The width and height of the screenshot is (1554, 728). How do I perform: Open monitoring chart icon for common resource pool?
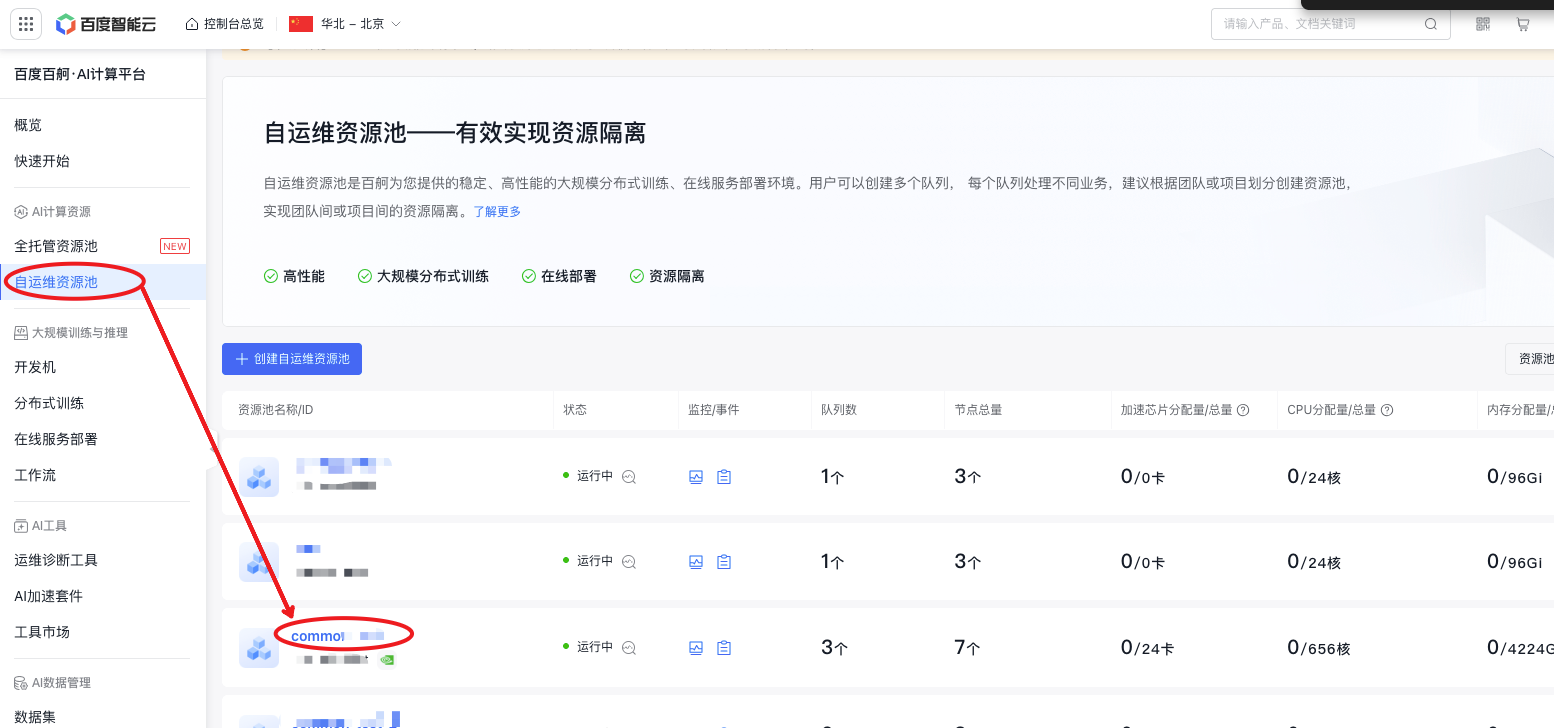point(696,648)
